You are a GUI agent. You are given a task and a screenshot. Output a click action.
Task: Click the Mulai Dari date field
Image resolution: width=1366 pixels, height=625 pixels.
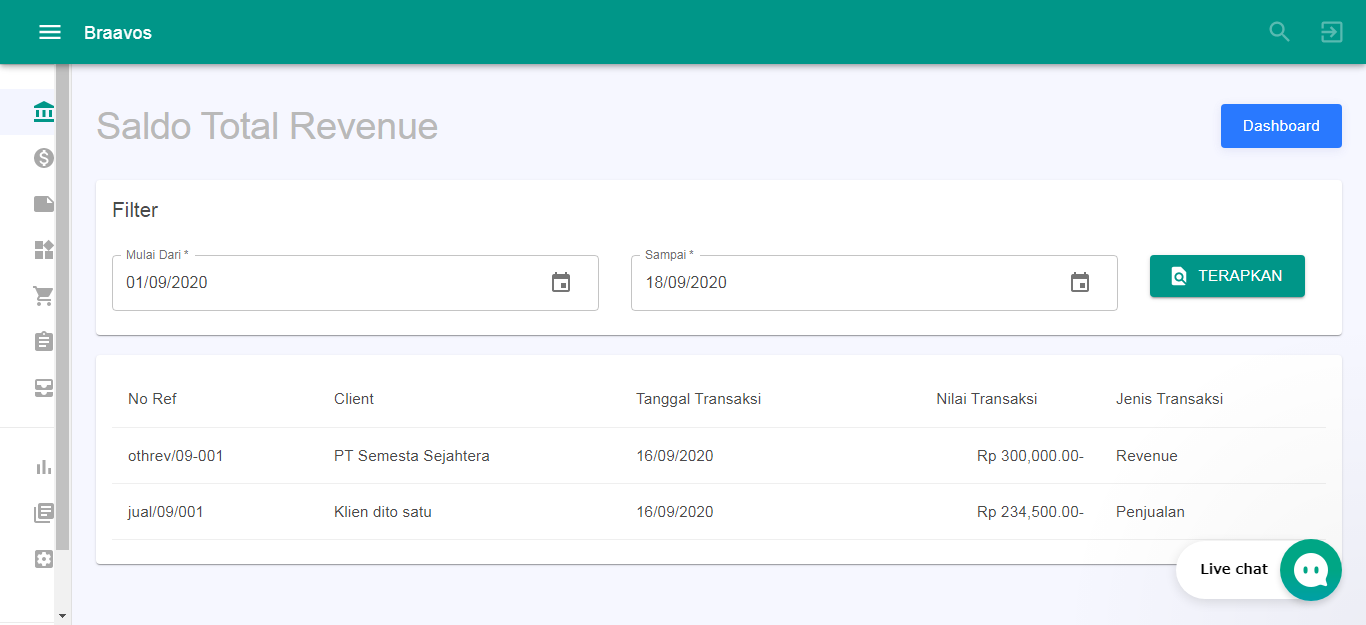pos(330,283)
